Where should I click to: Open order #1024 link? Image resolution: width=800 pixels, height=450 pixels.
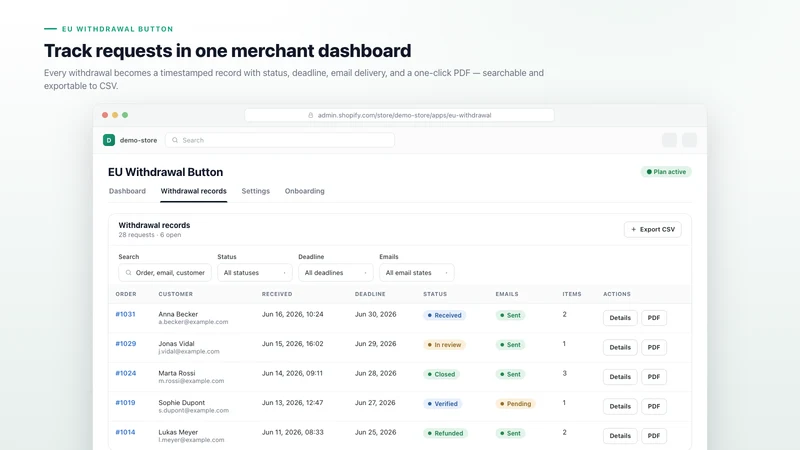click(126, 373)
